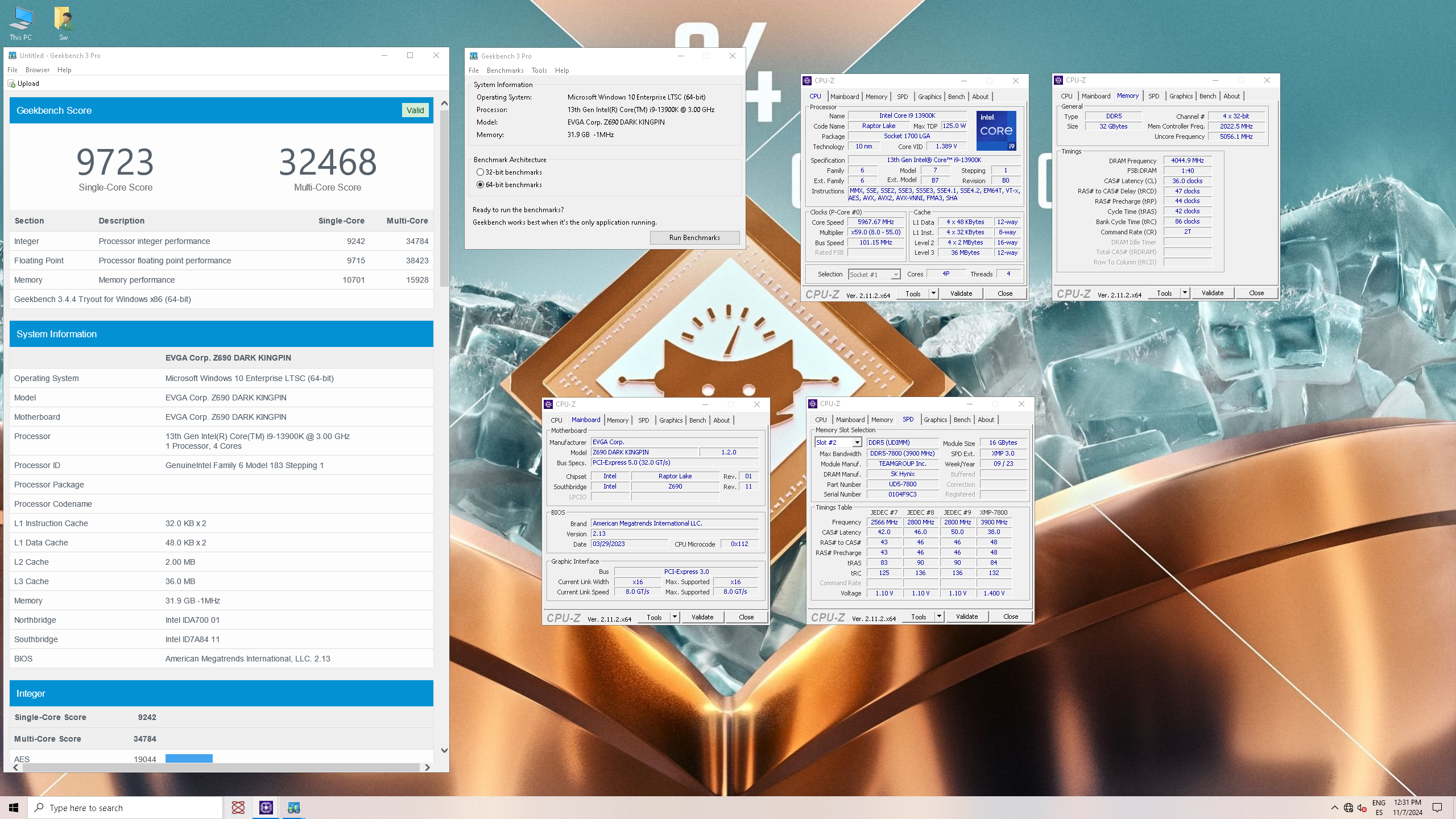Select 32-bit benchmarks radio button

pyautogui.click(x=480, y=172)
